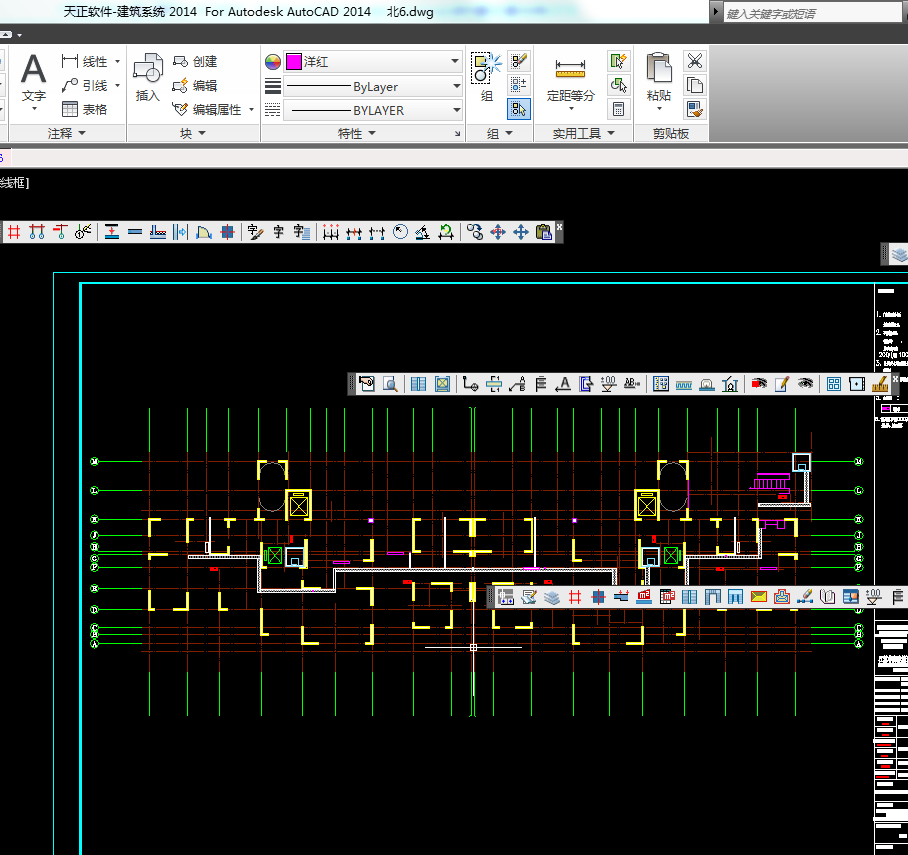Click the search keyword input field
The width and height of the screenshot is (908, 855).
[x=812, y=13]
